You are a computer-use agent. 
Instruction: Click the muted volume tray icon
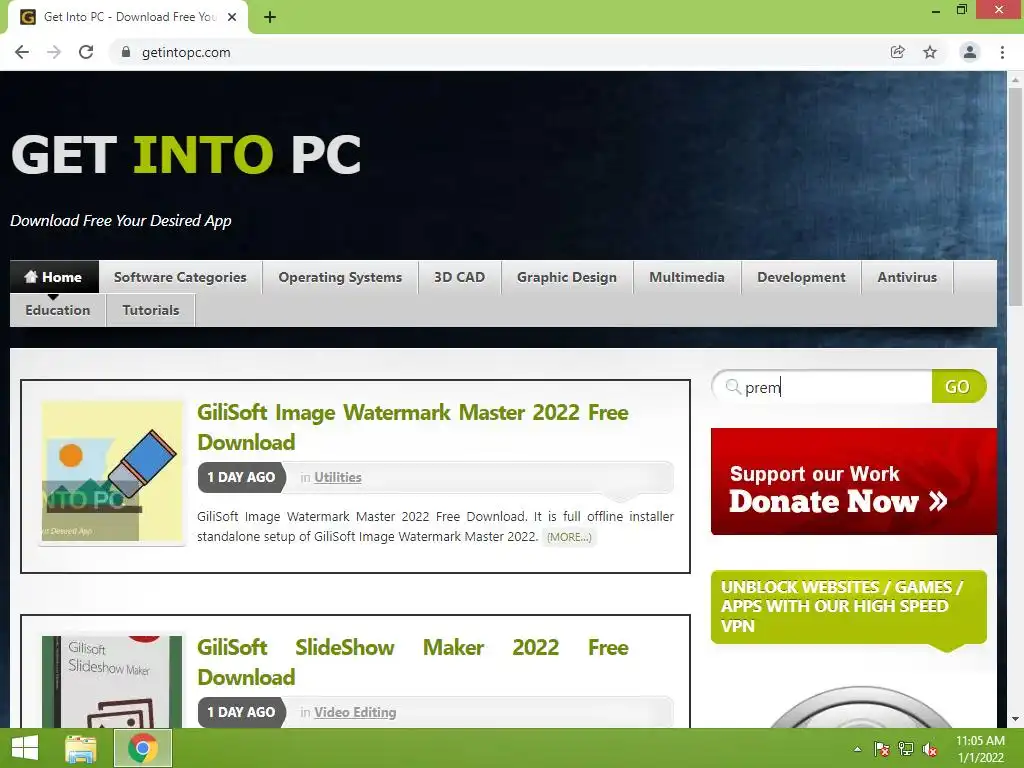point(930,749)
